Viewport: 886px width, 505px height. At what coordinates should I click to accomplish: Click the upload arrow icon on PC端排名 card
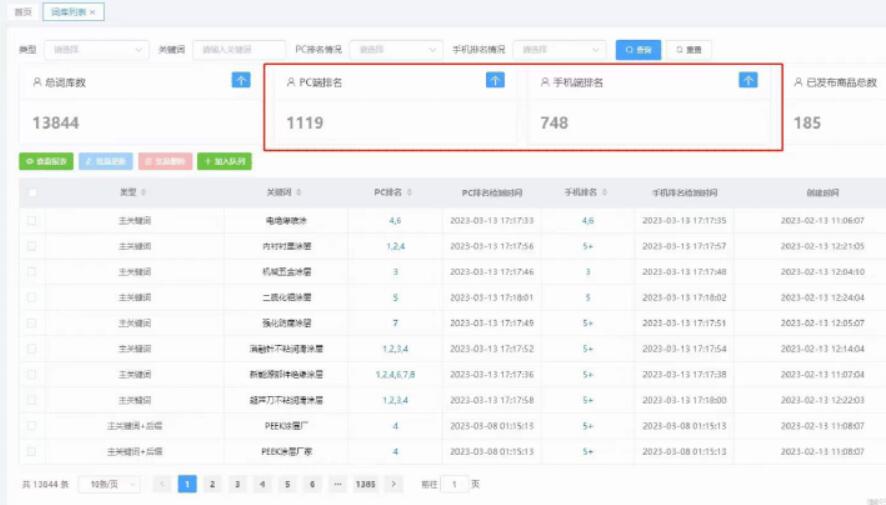(x=495, y=81)
